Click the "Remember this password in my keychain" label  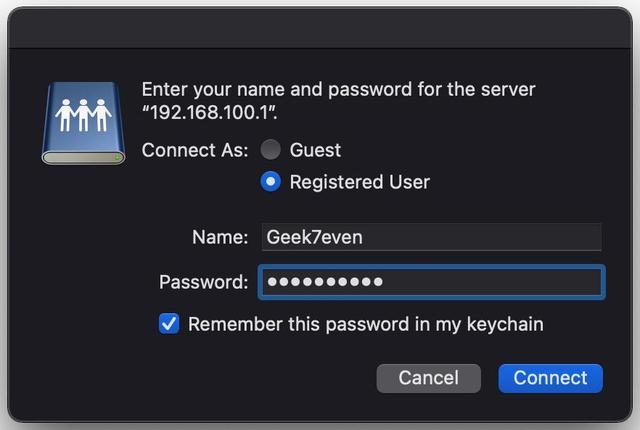point(365,324)
